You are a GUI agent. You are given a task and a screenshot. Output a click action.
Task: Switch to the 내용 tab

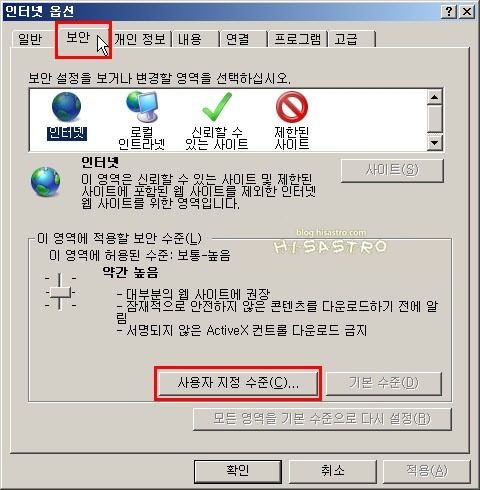[190, 39]
